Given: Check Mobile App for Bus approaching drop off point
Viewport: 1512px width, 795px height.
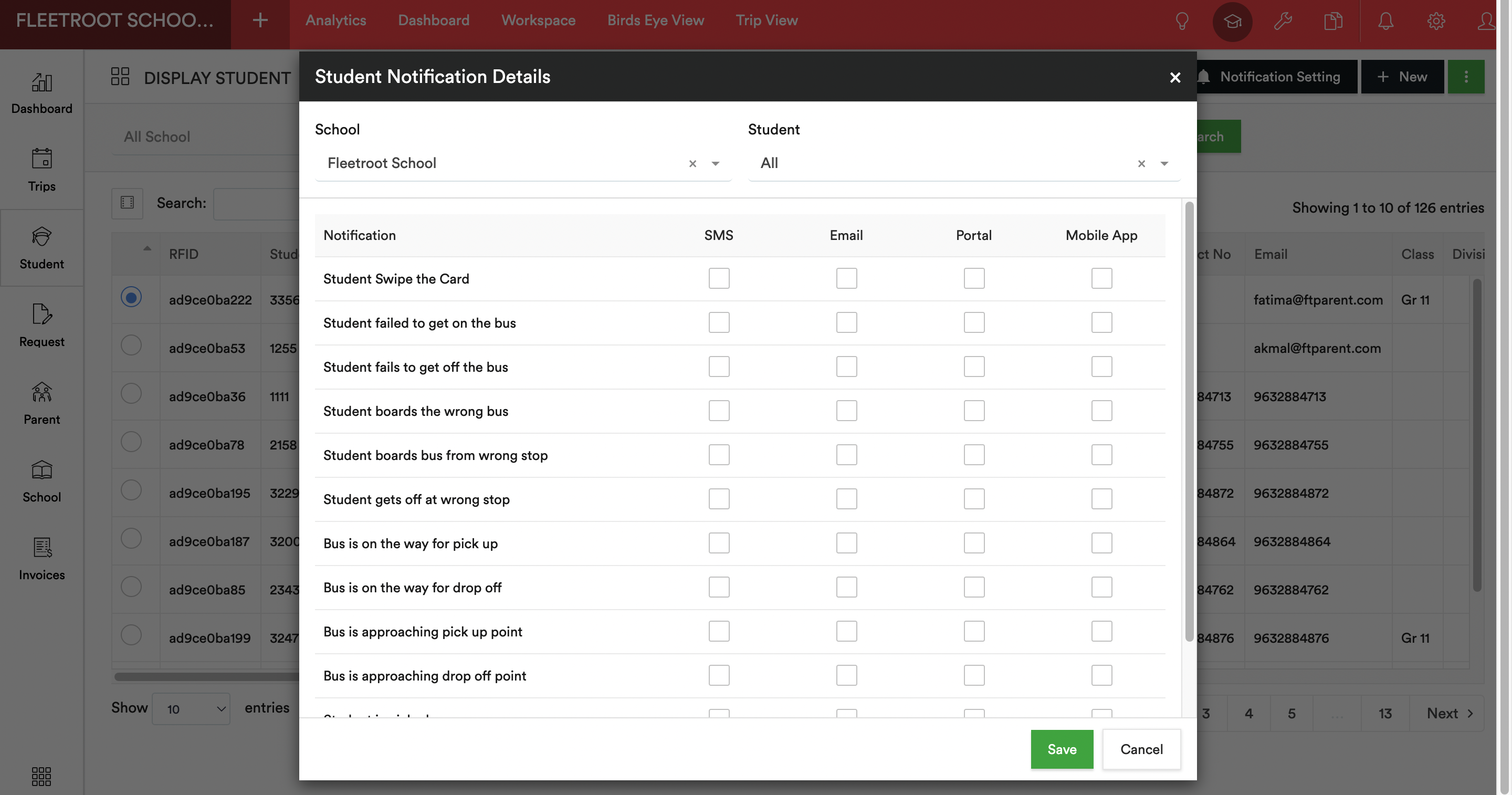Looking at the screenshot, I should 1102,675.
